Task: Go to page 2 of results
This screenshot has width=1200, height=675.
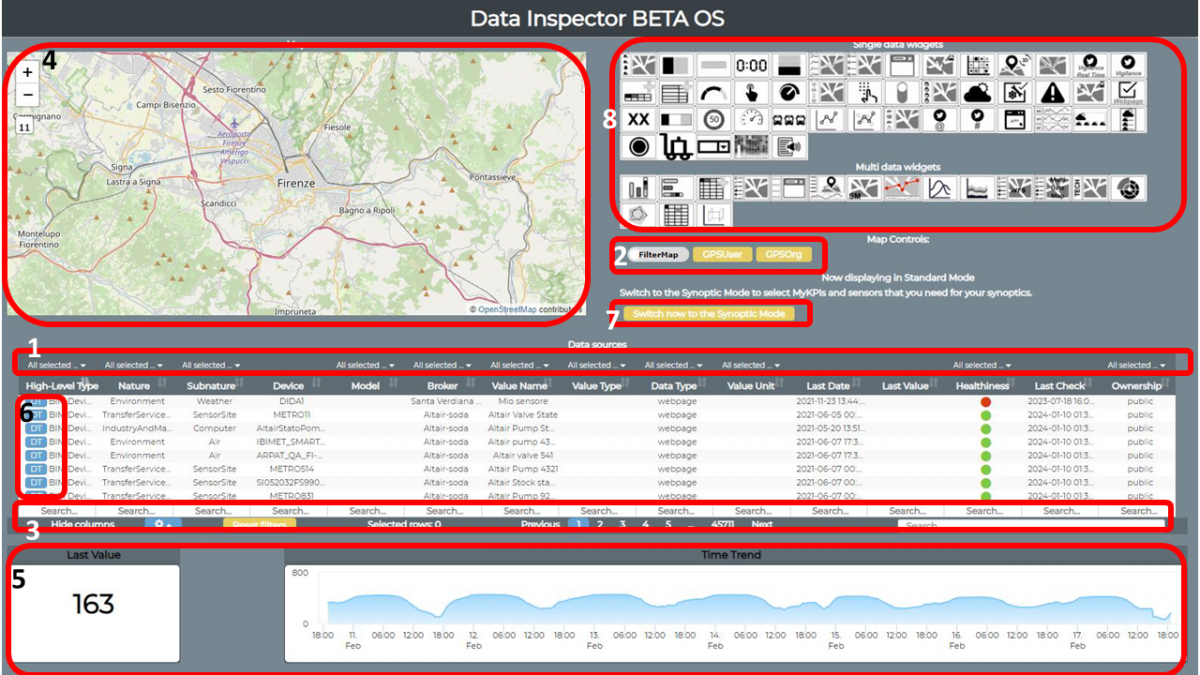Action: pos(600,524)
